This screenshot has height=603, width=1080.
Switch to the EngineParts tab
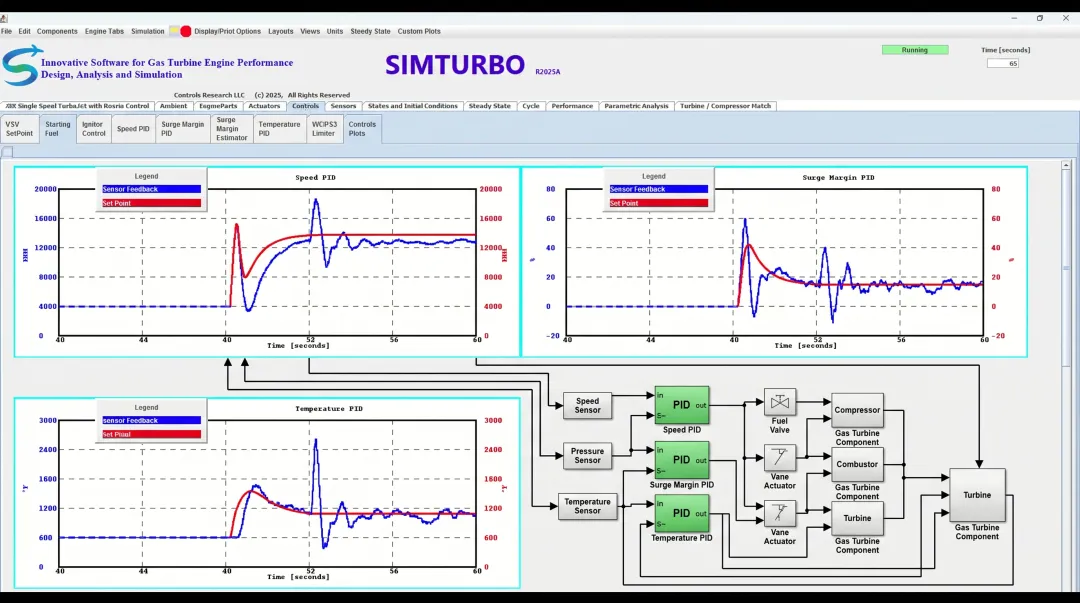218,106
